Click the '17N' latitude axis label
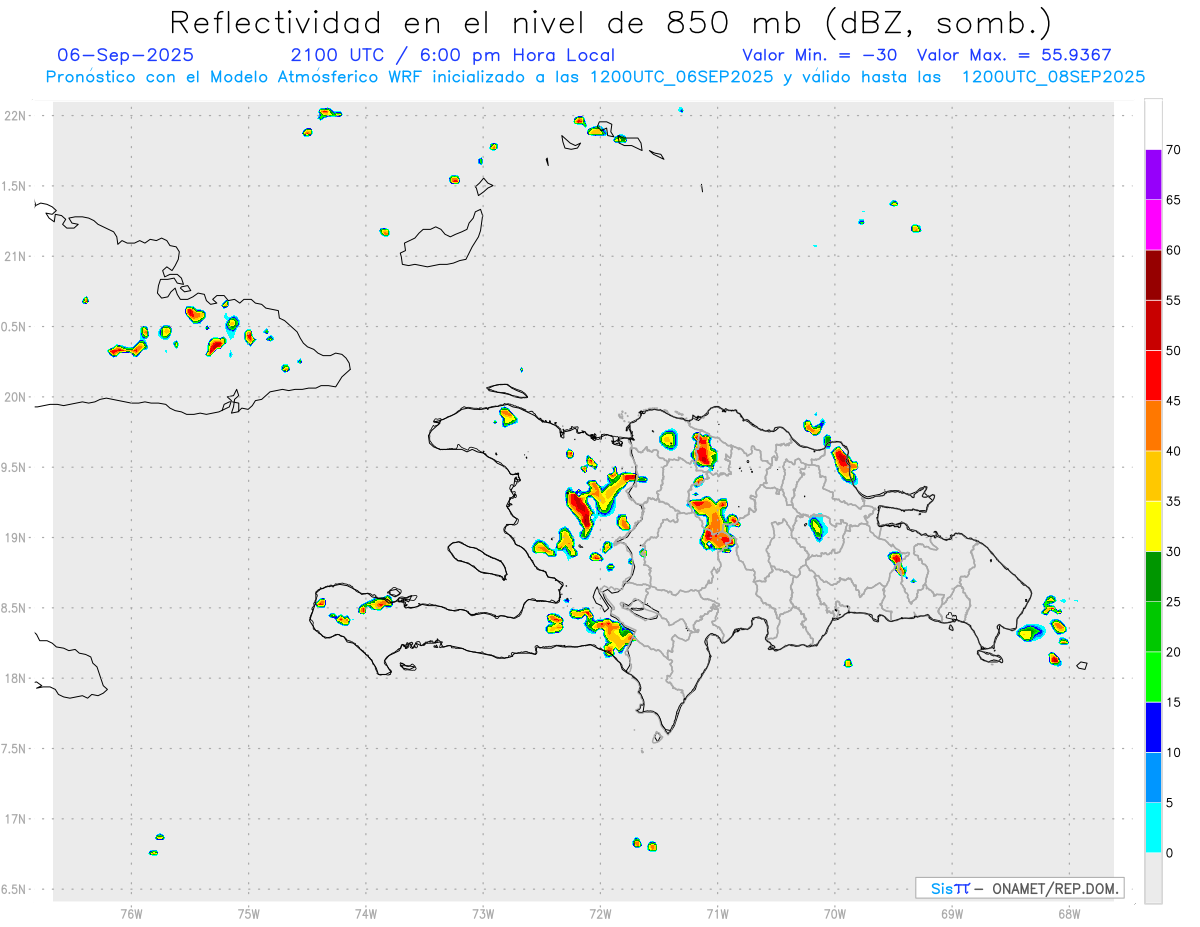 point(15,819)
